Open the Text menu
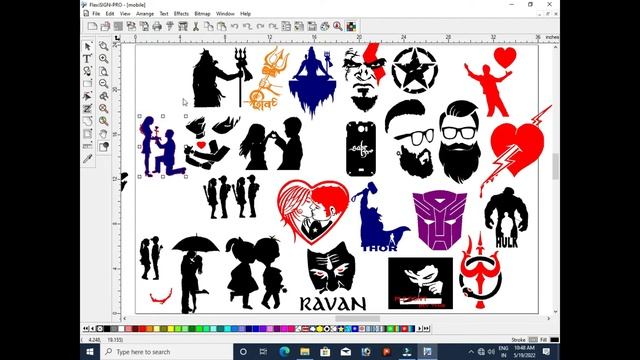Image resolution: width=640 pixels, height=360 pixels. pyautogui.click(x=164, y=13)
